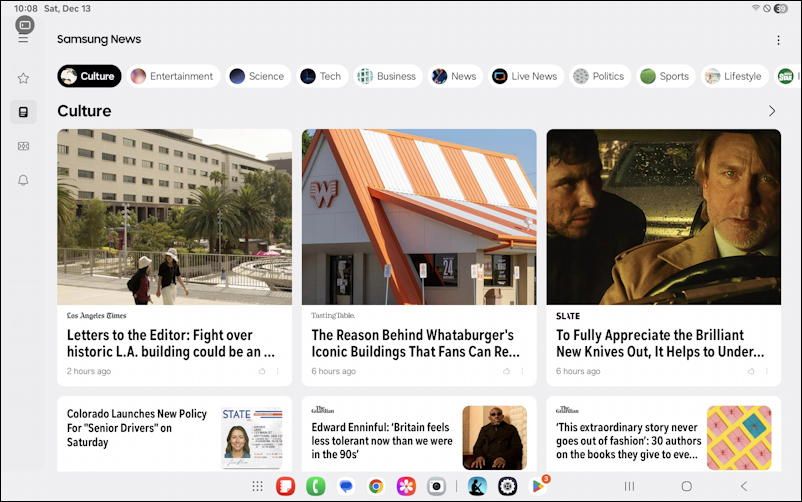
Task: Open Letters to the Editor L.A. building headline
Action: coord(171,343)
